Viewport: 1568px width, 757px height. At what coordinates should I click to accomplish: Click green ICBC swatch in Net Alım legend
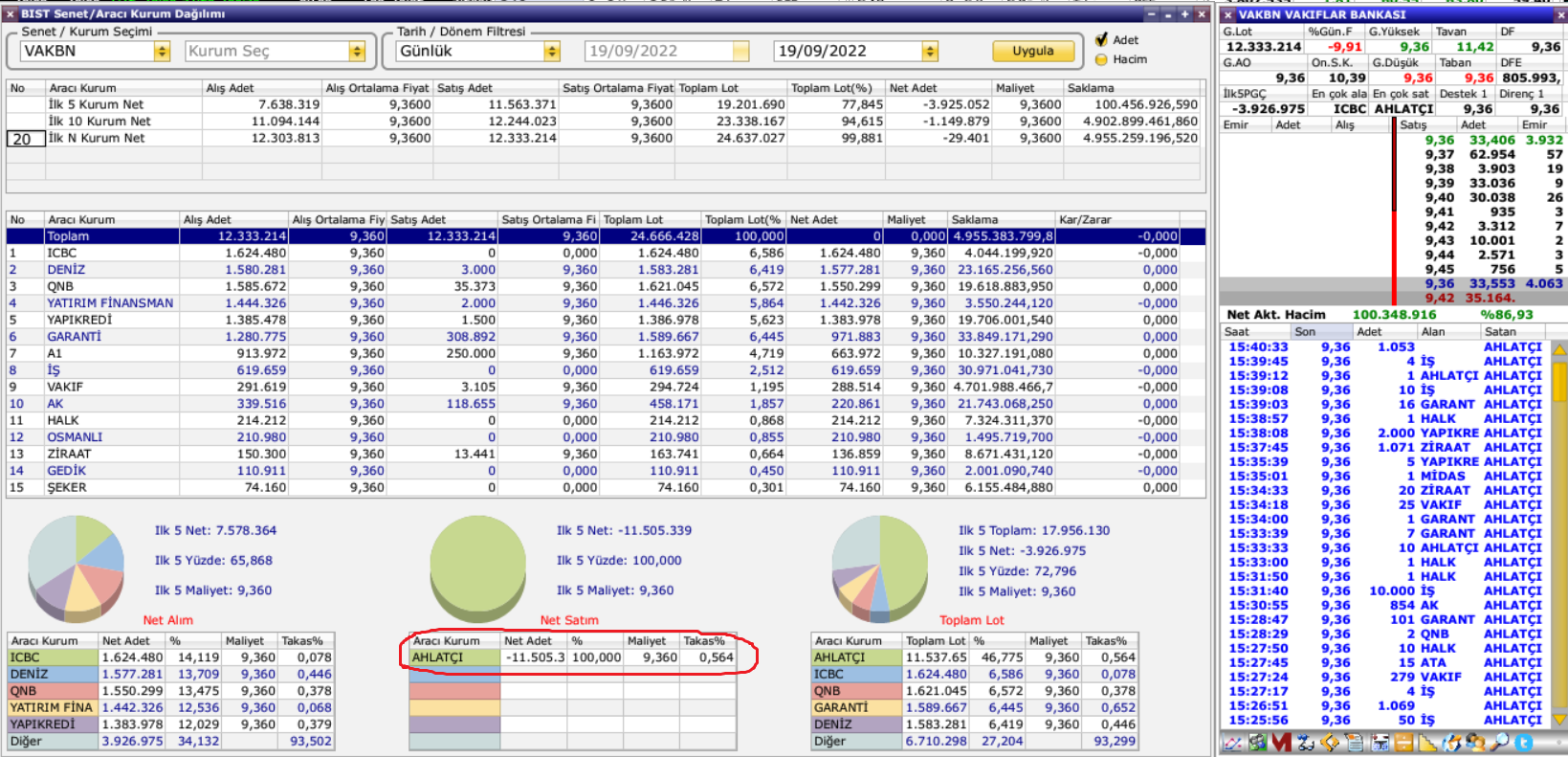[x=53, y=657]
